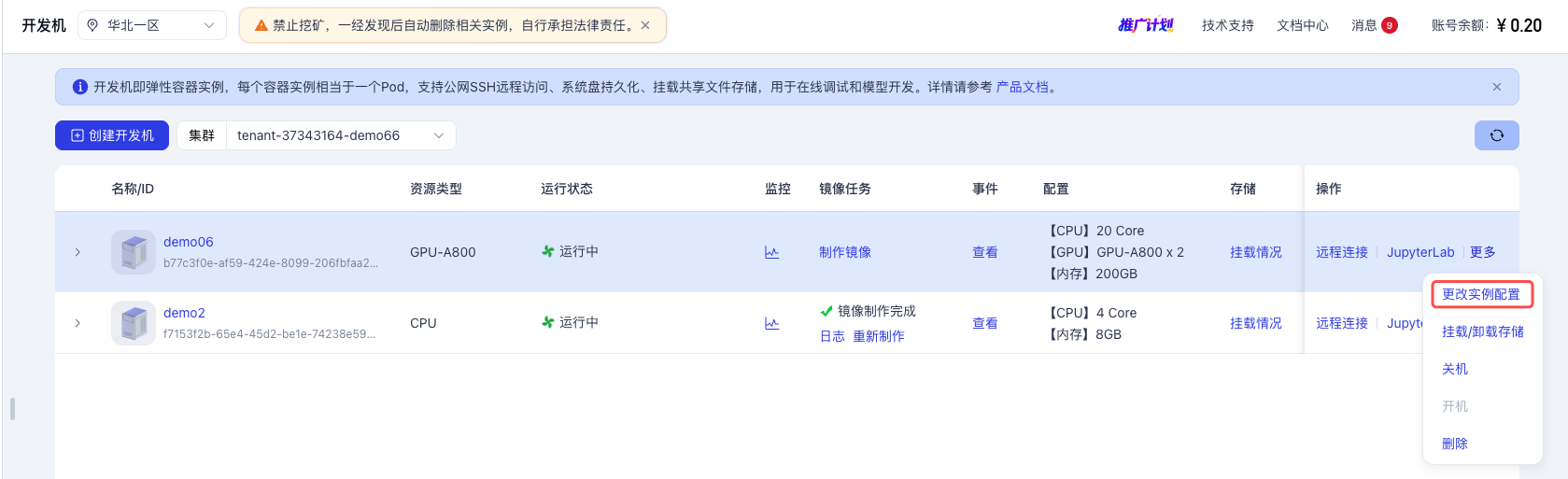This screenshot has height=479, width=1568.
Task: Dismiss the mining warning banner
Action: coord(645,25)
